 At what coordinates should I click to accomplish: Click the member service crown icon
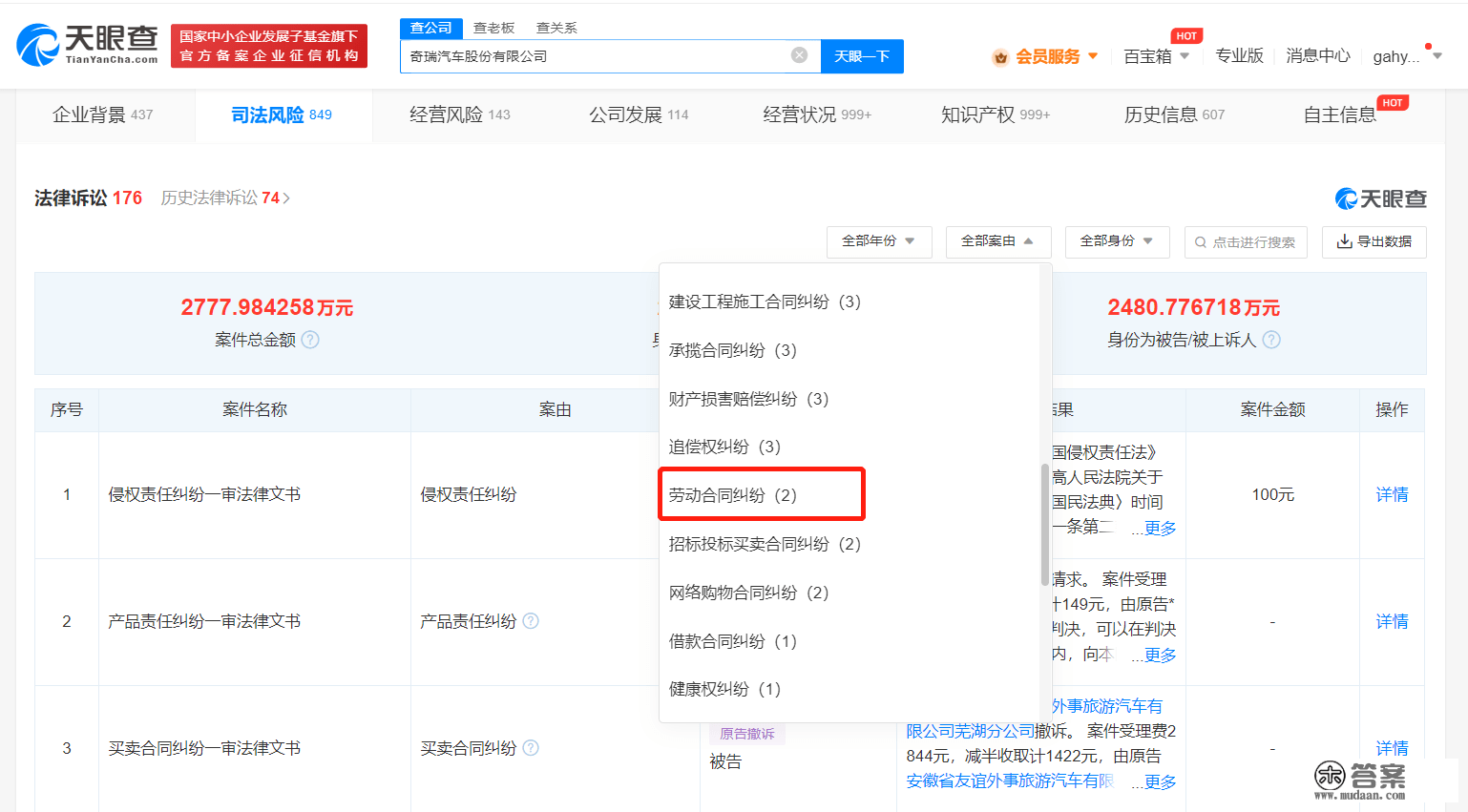(x=1000, y=57)
